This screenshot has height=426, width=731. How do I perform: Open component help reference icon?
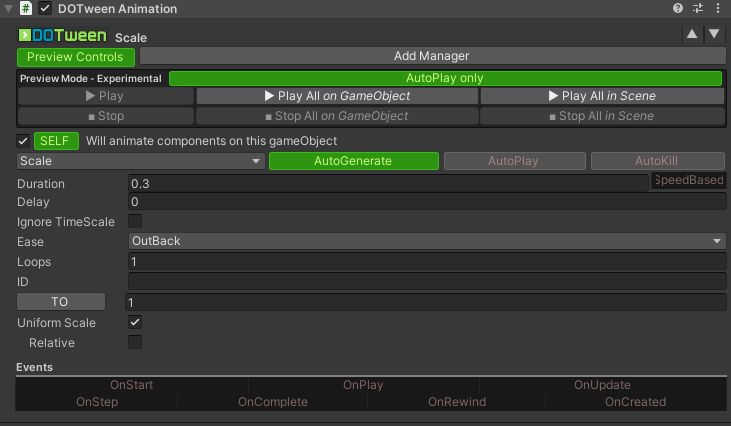pos(678,8)
